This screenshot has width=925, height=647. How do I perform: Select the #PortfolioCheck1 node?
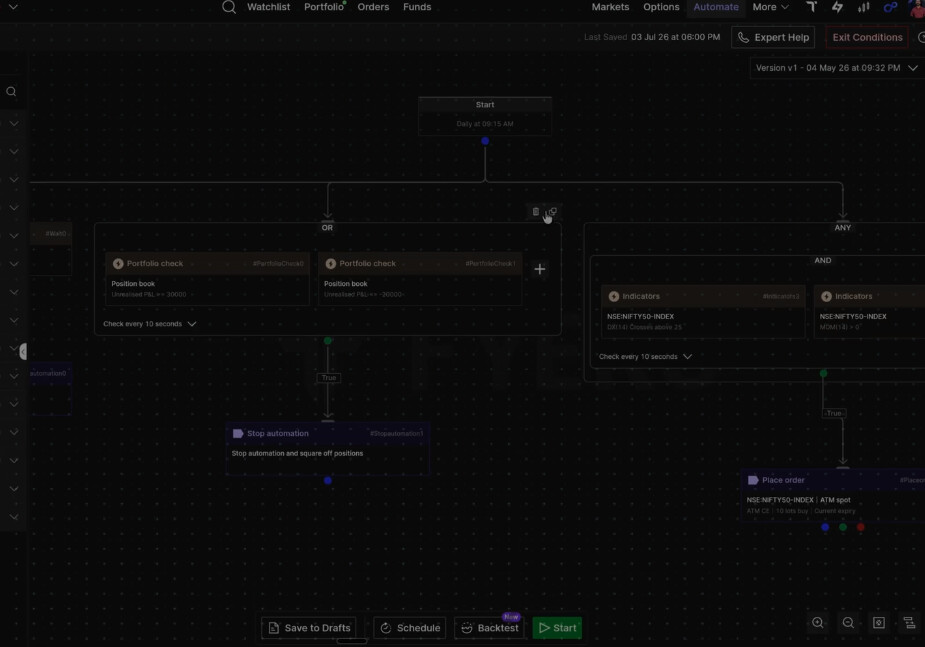419,279
